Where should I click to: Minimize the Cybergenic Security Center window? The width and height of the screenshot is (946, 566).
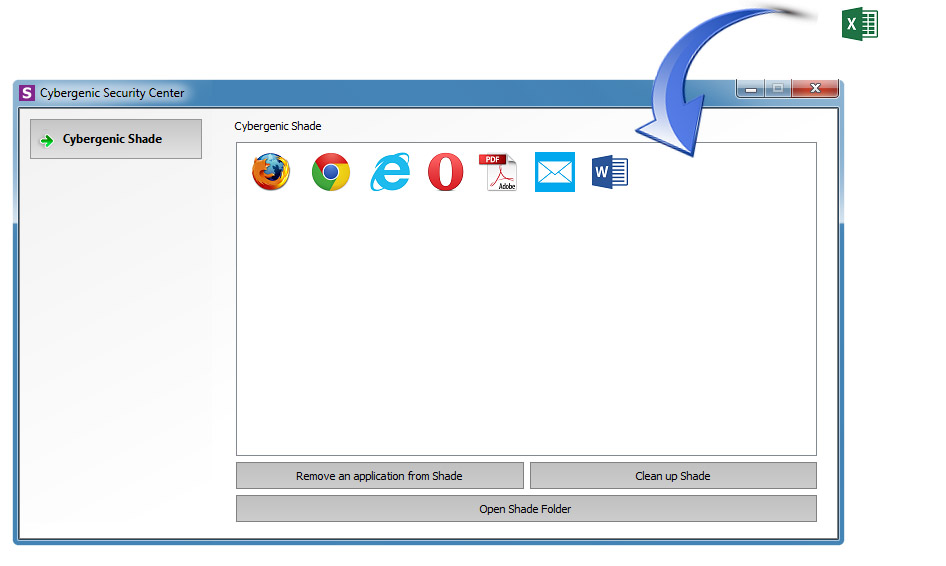coord(751,89)
